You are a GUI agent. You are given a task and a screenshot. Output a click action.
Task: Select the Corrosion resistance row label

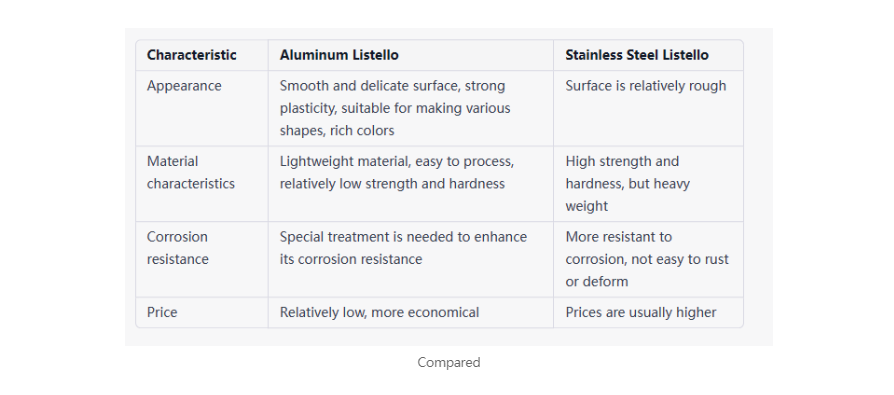(178, 248)
